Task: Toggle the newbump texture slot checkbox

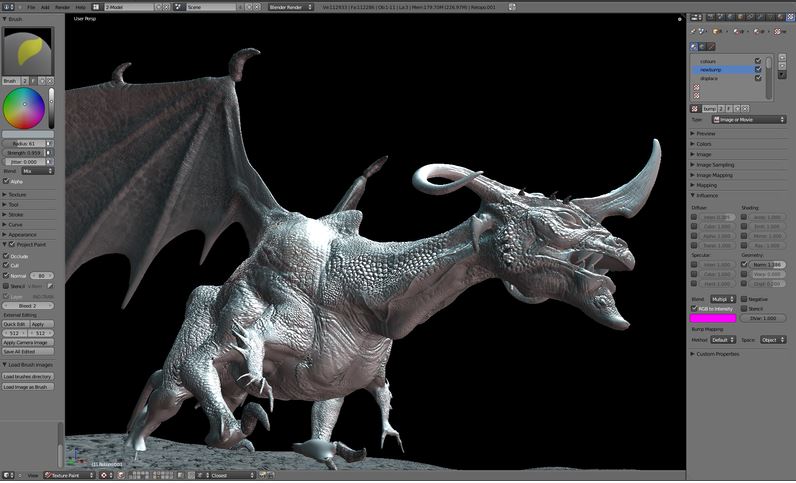Action: [x=758, y=69]
